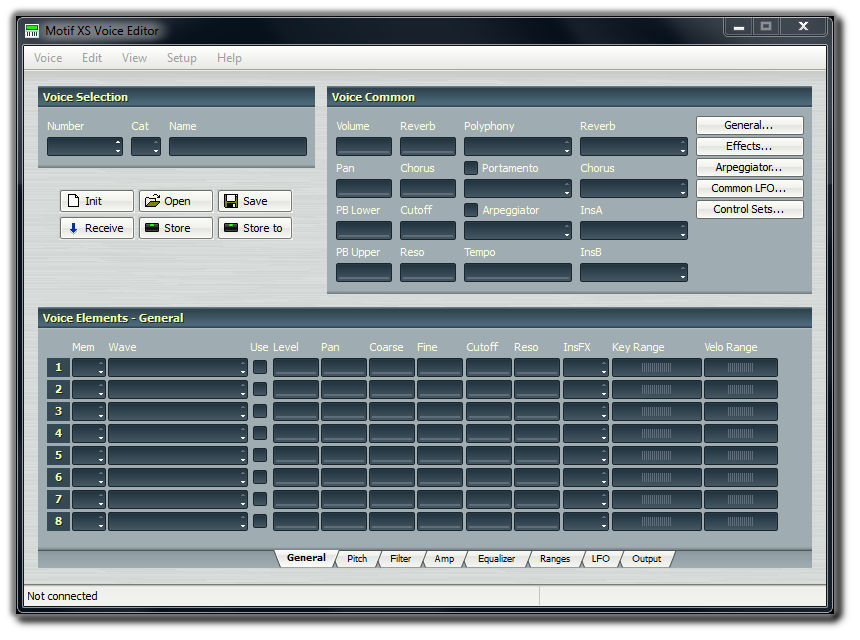860x640 pixels.
Task: Click the Tempo field
Action: pos(518,273)
